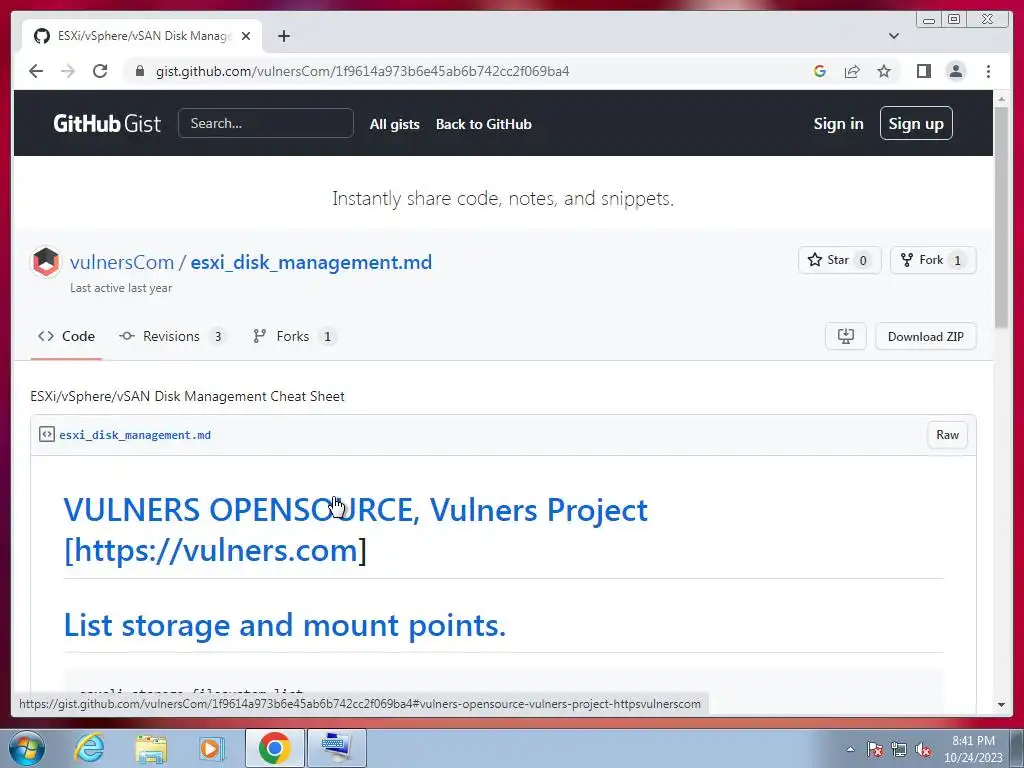This screenshot has width=1024, height=768.
Task: Click the page vertical scrollbar thumb
Action: (x=1001, y=217)
